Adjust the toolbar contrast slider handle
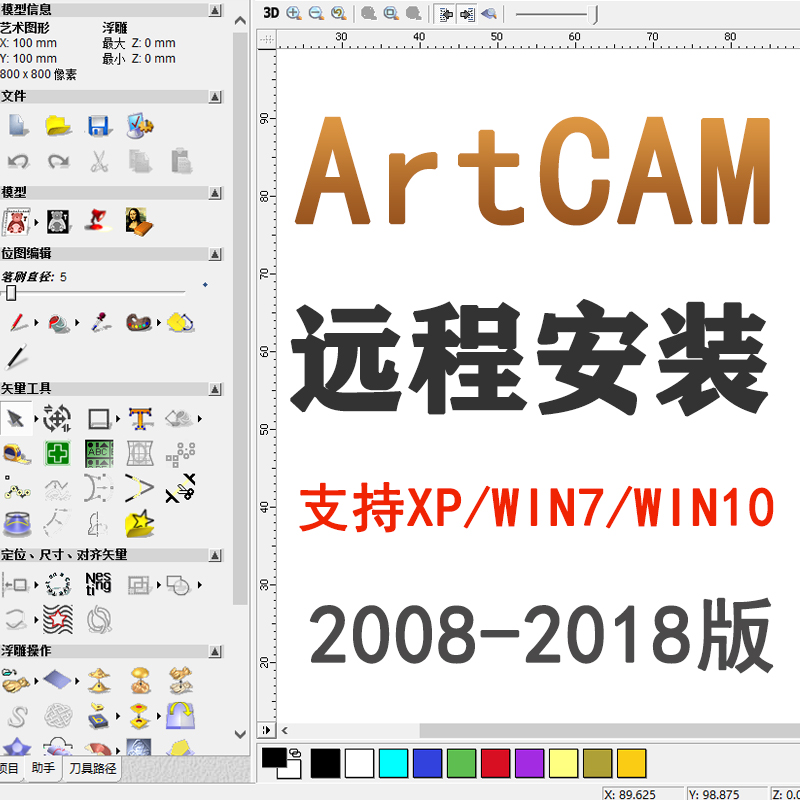800x800 pixels. point(593,15)
